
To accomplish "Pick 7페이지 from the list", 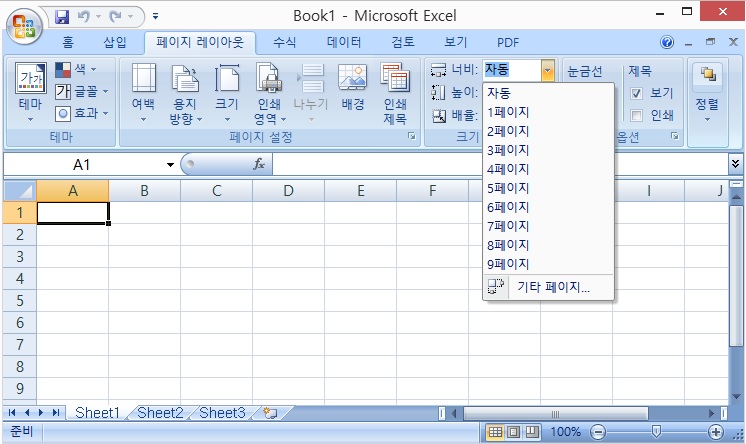I will (x=549, y=227).
